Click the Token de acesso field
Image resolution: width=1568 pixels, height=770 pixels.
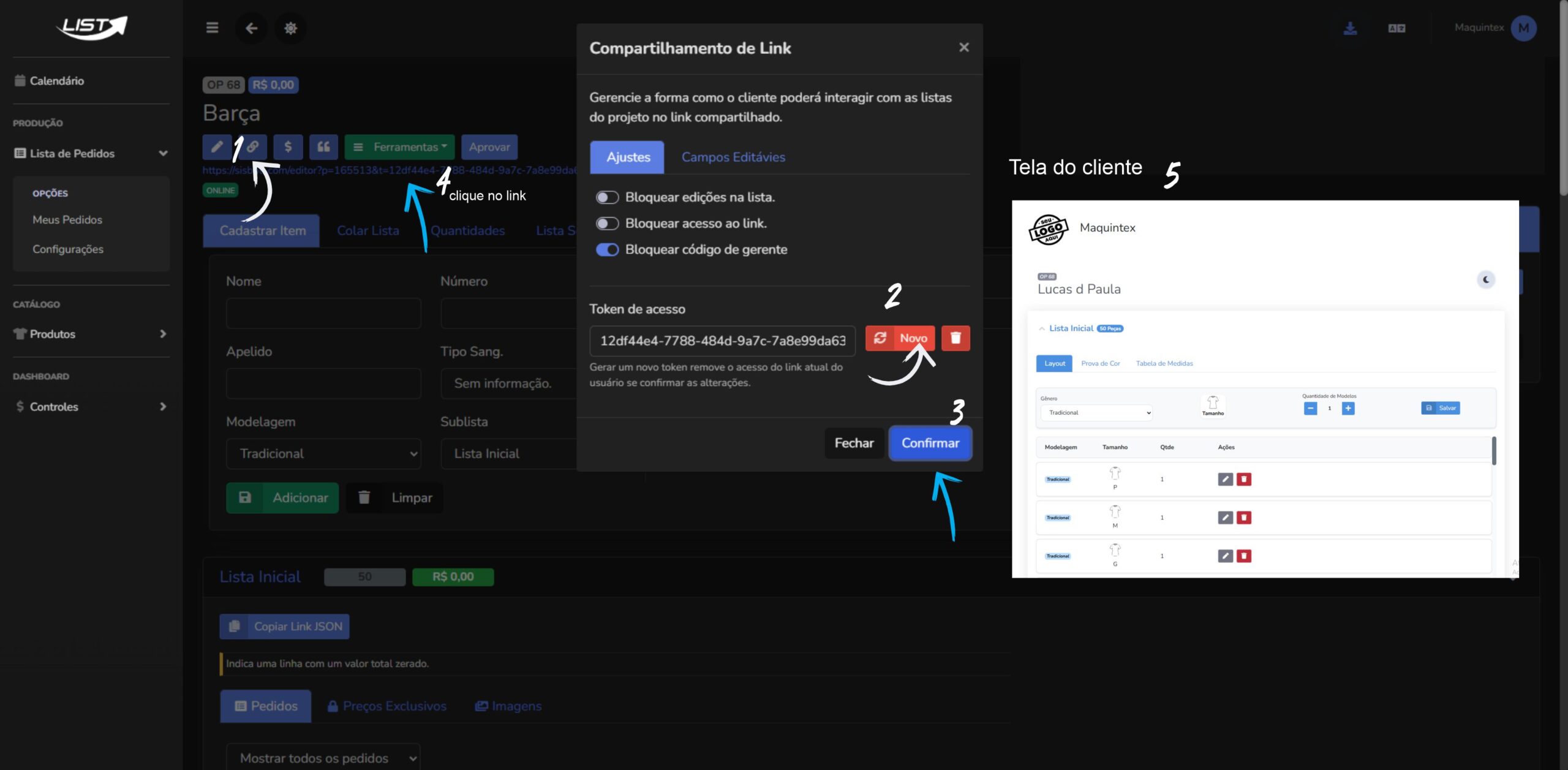pyautogui.click(x=722, y=341)
